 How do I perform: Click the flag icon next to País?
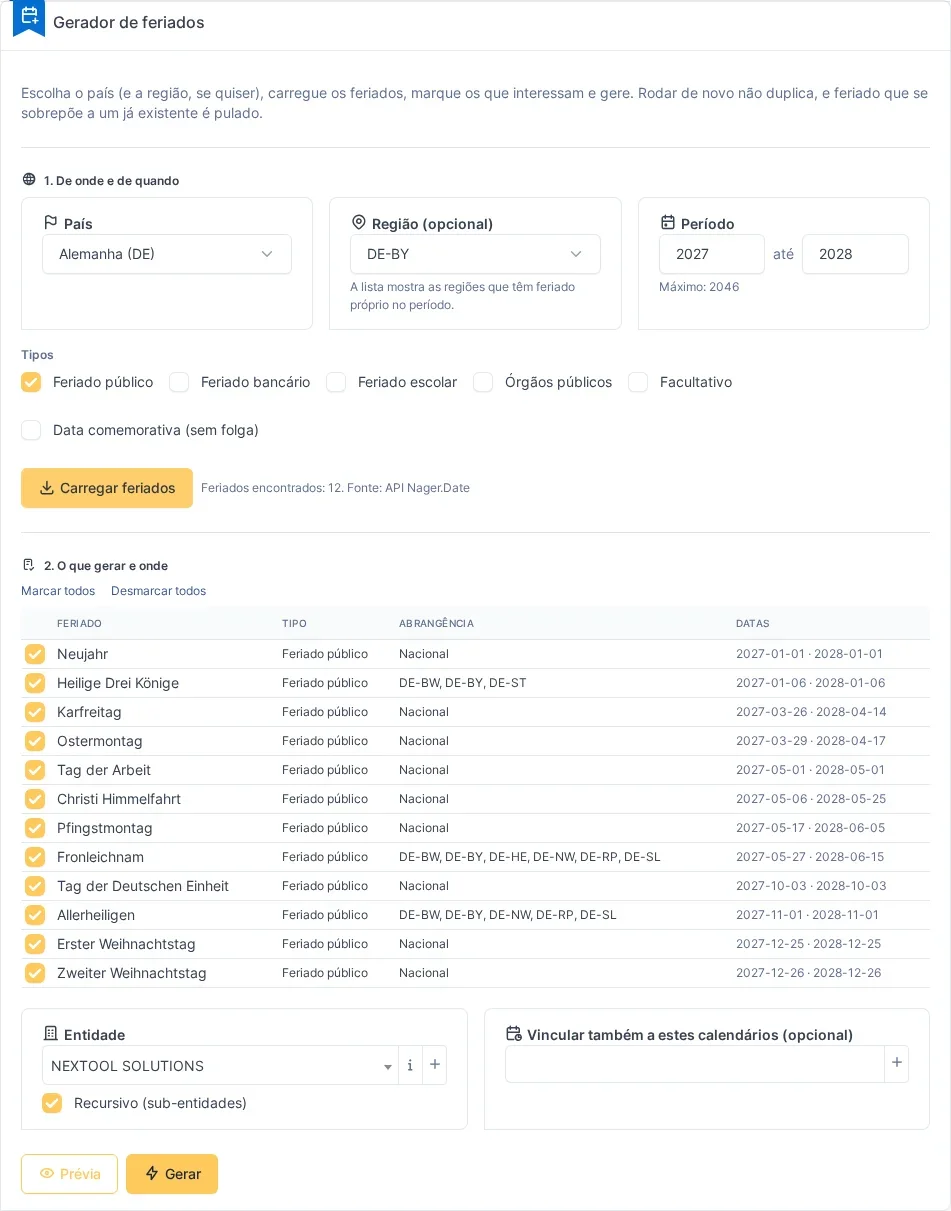(x=50, y=223)
